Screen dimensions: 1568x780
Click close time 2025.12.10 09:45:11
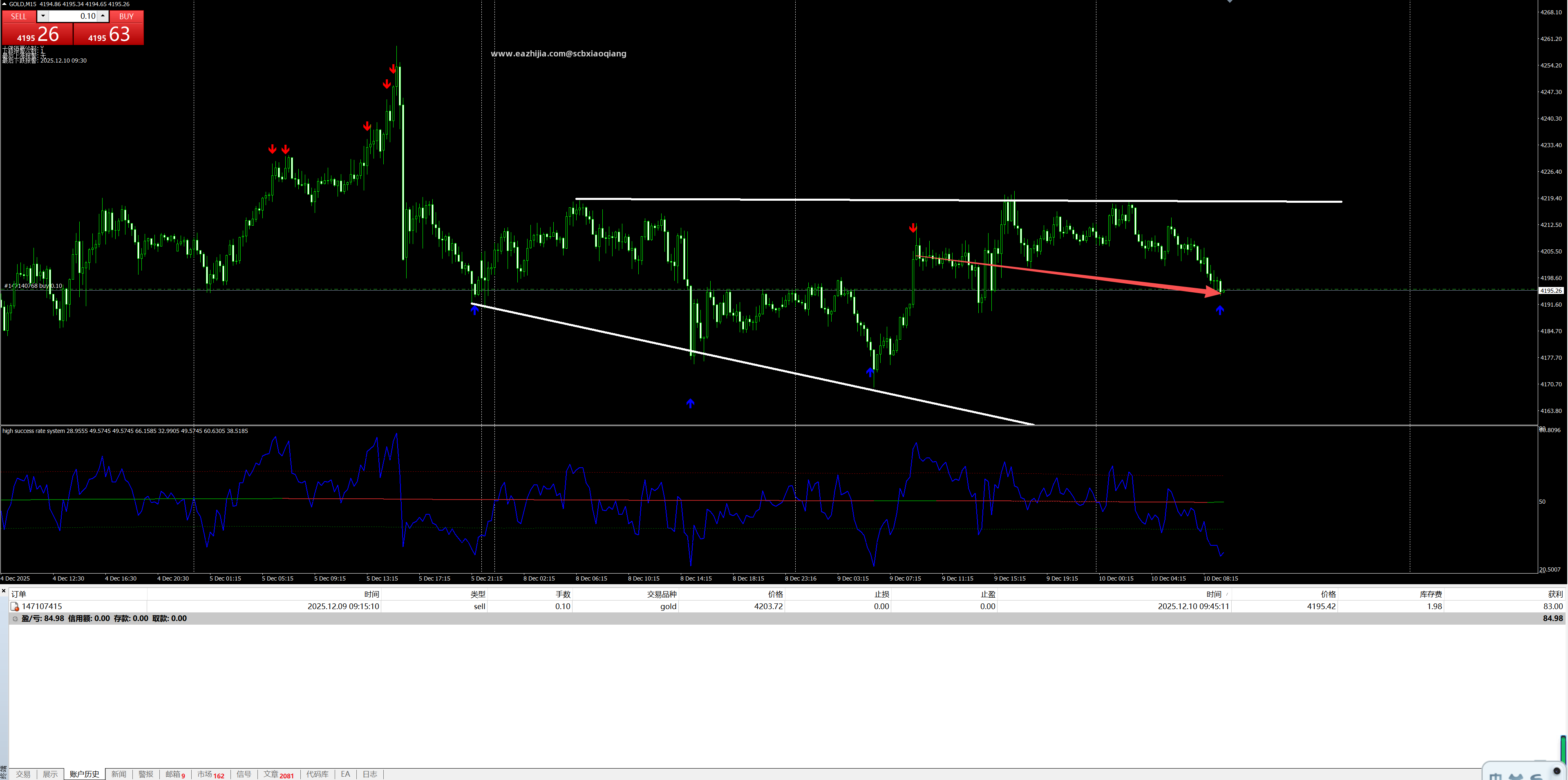1193,607
